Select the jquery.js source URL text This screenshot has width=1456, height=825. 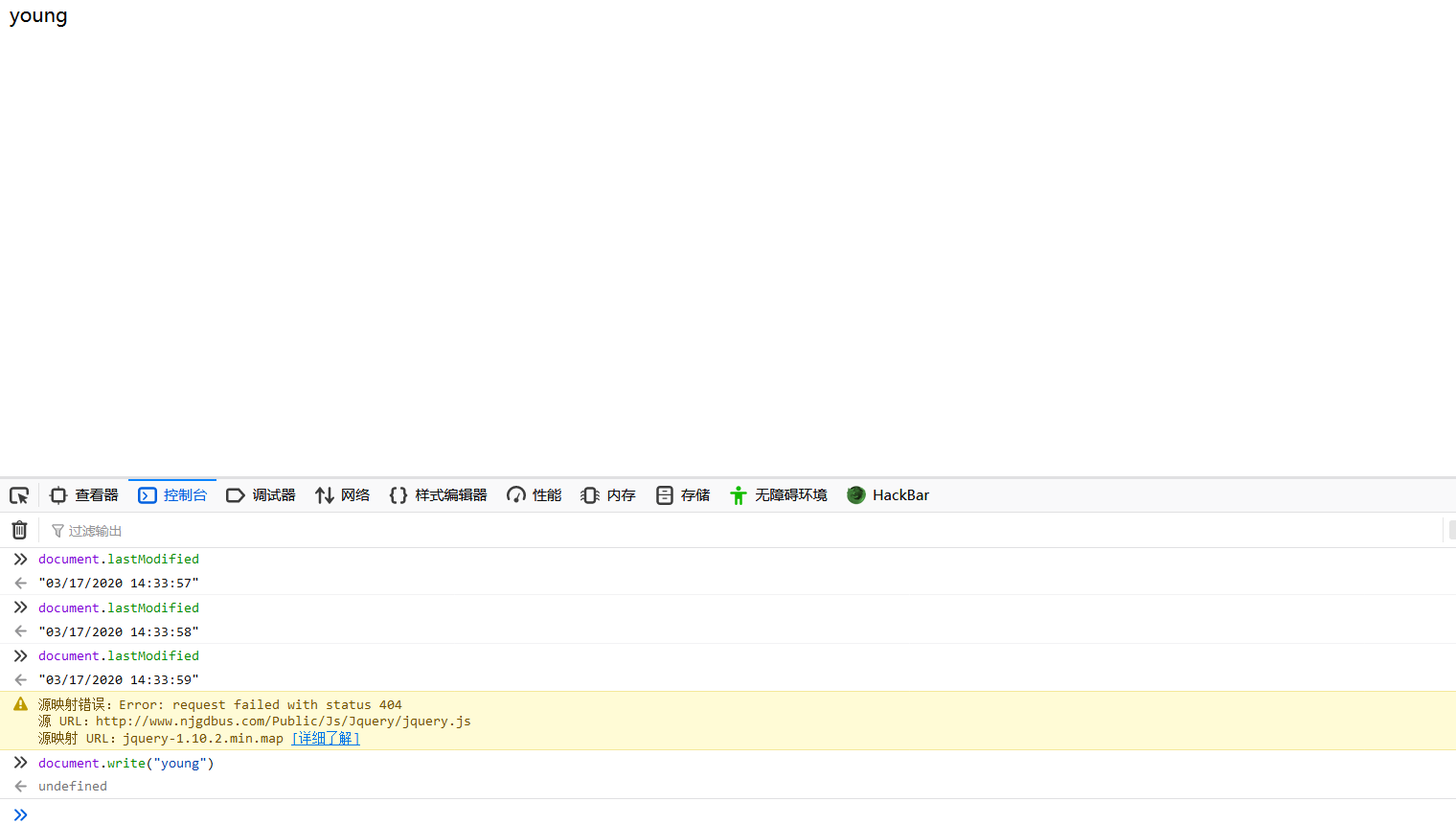click(284, 722)
